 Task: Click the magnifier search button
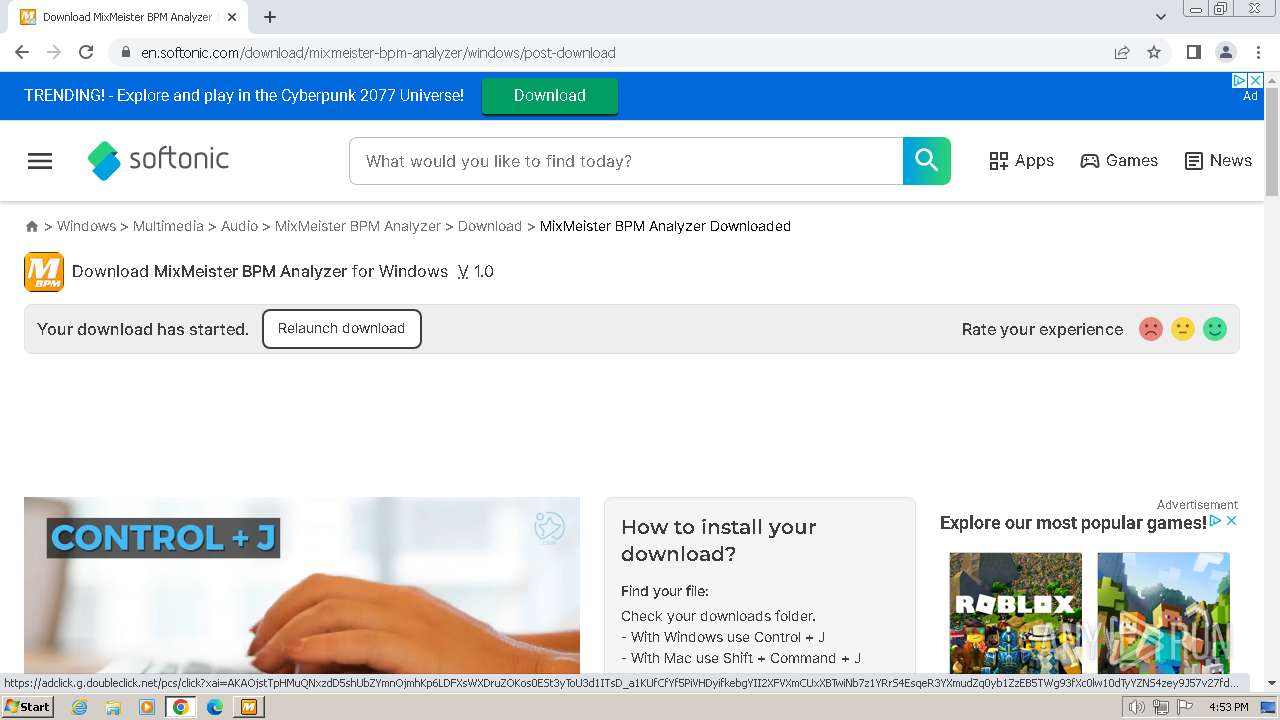[x=927, y=161]
